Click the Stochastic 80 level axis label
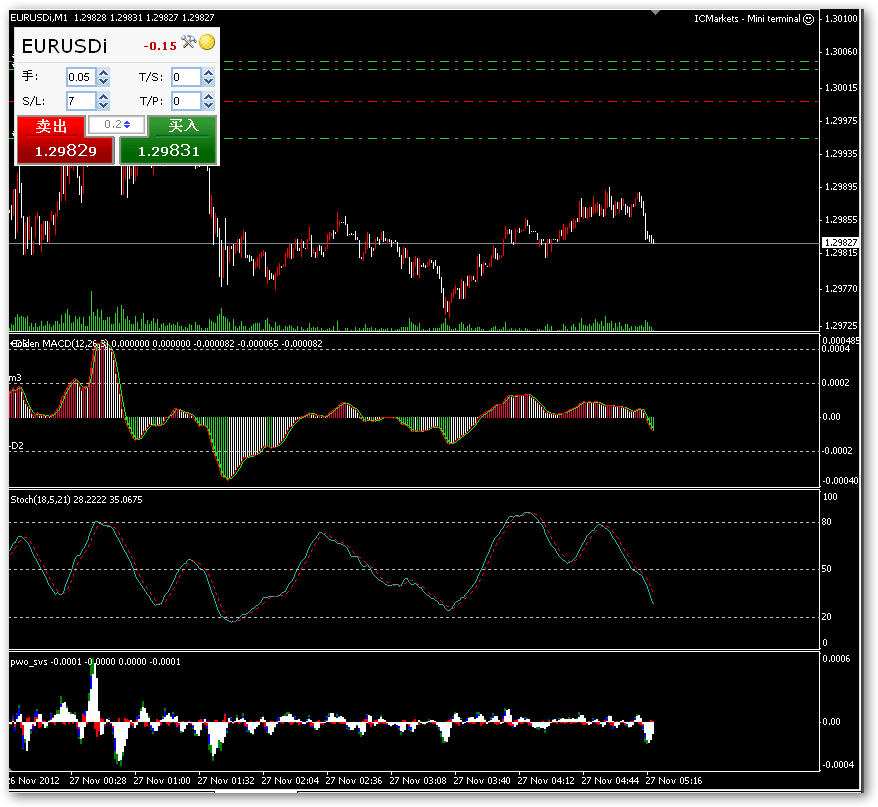 [x=826, y=522]
